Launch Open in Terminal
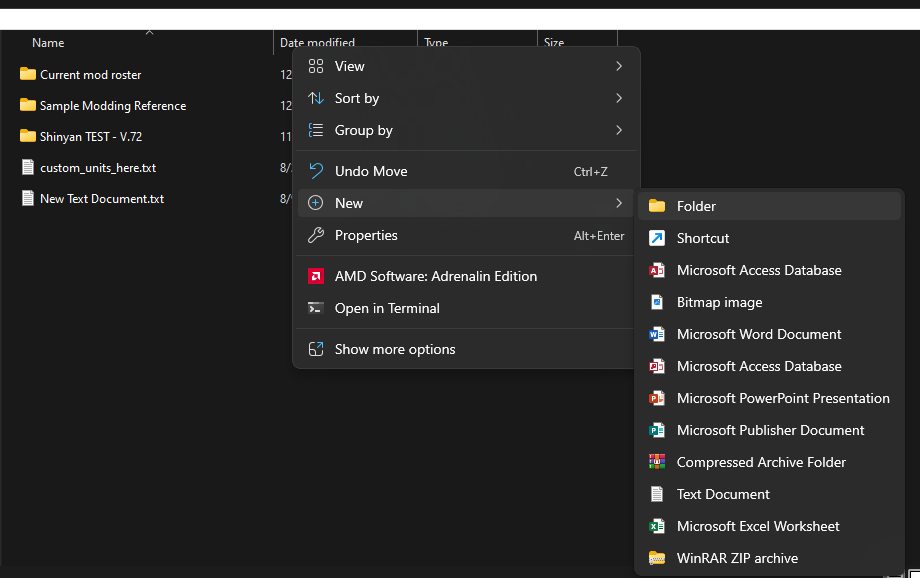 click(386, 308)
